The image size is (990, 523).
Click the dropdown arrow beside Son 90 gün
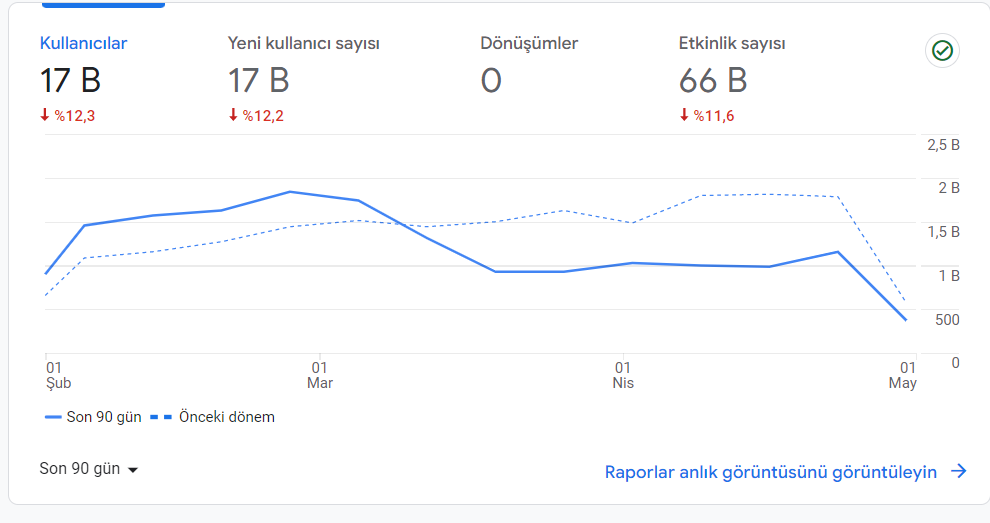133,470
